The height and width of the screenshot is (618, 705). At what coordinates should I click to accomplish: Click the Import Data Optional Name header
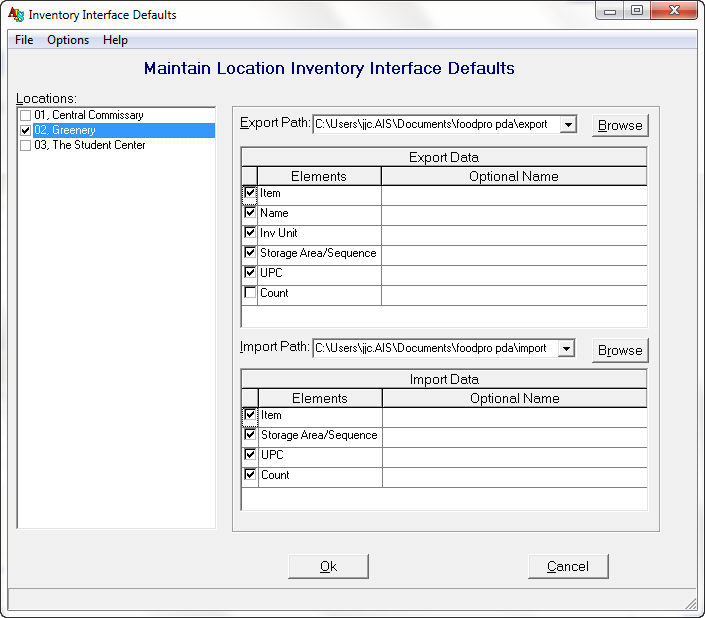(x=515, y=398)
